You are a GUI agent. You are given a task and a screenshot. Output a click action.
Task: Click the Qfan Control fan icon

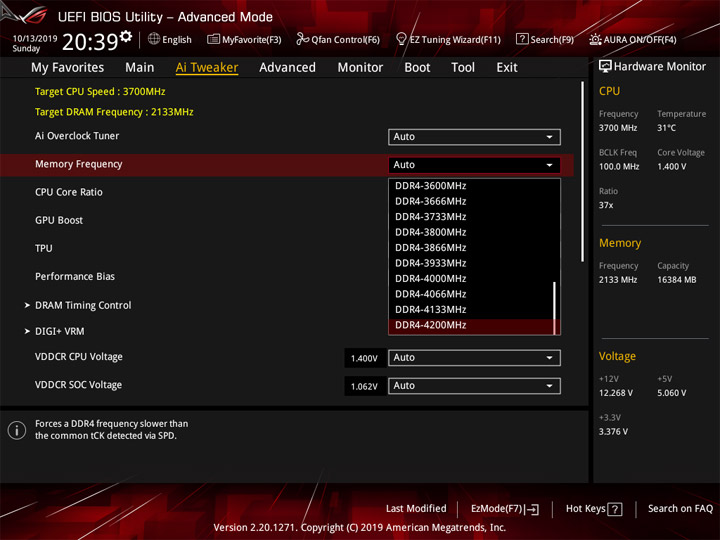point(302,39)
